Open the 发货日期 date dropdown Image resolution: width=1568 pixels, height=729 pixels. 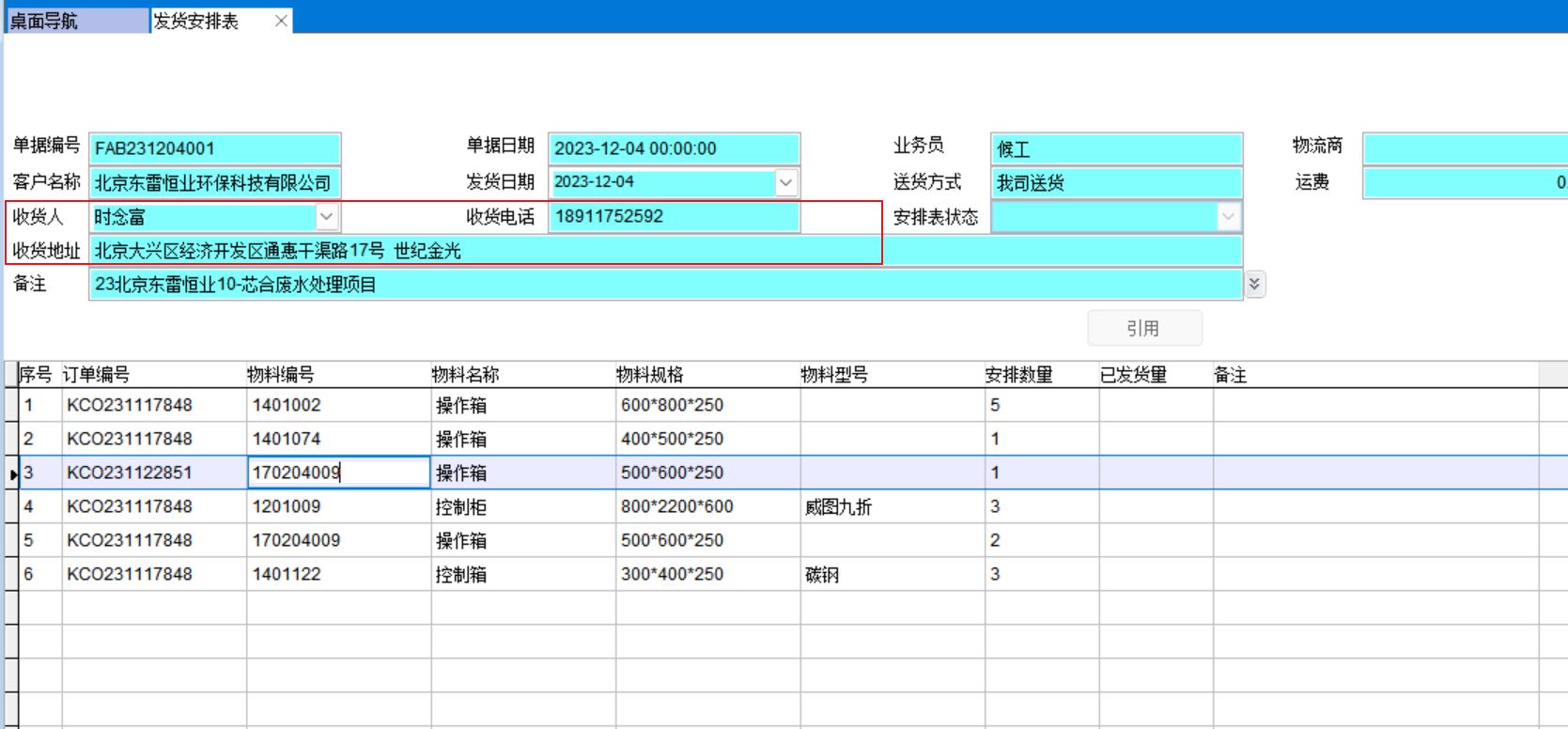pyautogui.click(x=786, y=182)
